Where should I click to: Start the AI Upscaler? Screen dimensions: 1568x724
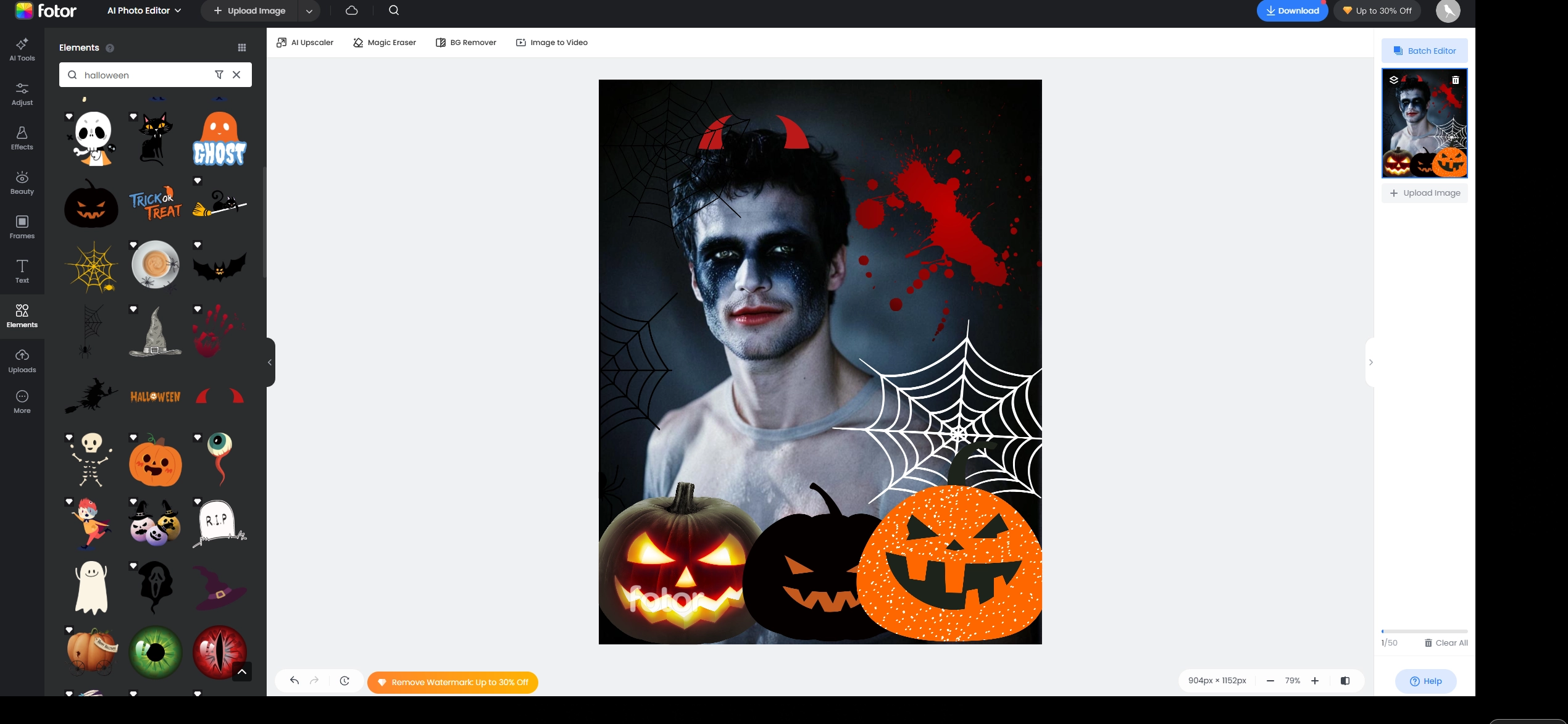(x=304, y=42)
